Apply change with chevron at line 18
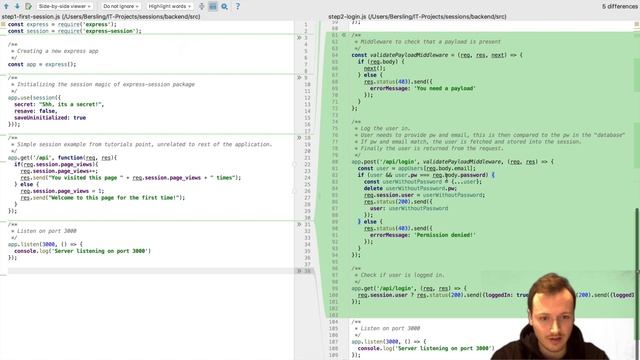The width and height of the screenshot is (640, 360). (x=299, y=138)
